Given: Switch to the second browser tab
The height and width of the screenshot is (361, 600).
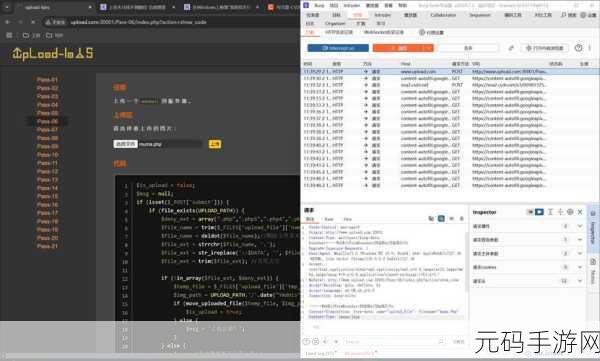Looking at the screenshot, I should [x=138, y=7].
